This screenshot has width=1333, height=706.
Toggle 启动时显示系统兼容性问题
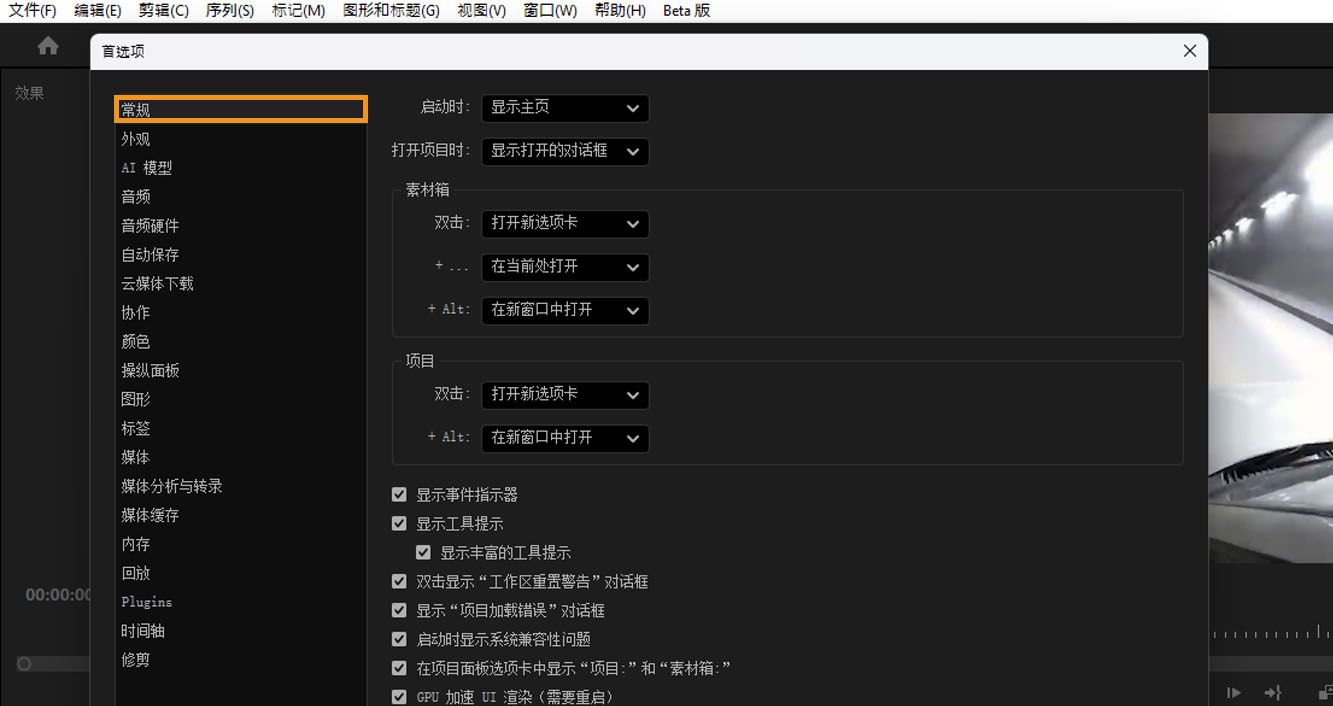pyautogui.click(x=399, y=639)
